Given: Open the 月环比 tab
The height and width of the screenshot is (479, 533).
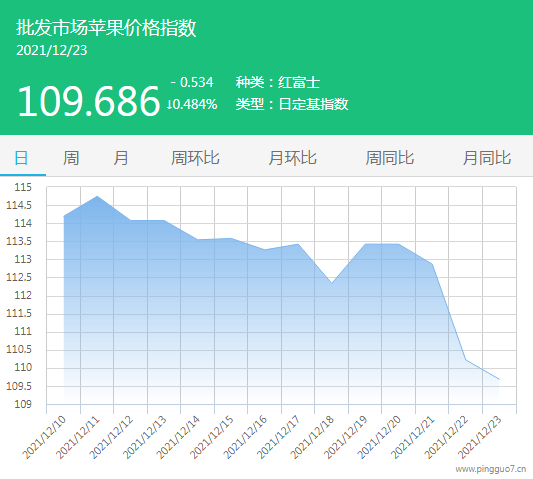Looking at the screenshot, I should click(x=292, y=158).
